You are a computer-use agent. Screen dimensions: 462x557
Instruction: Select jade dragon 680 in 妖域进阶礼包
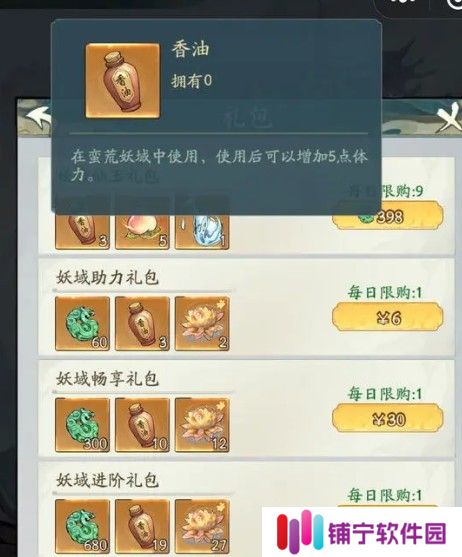(x=82, y=526)
